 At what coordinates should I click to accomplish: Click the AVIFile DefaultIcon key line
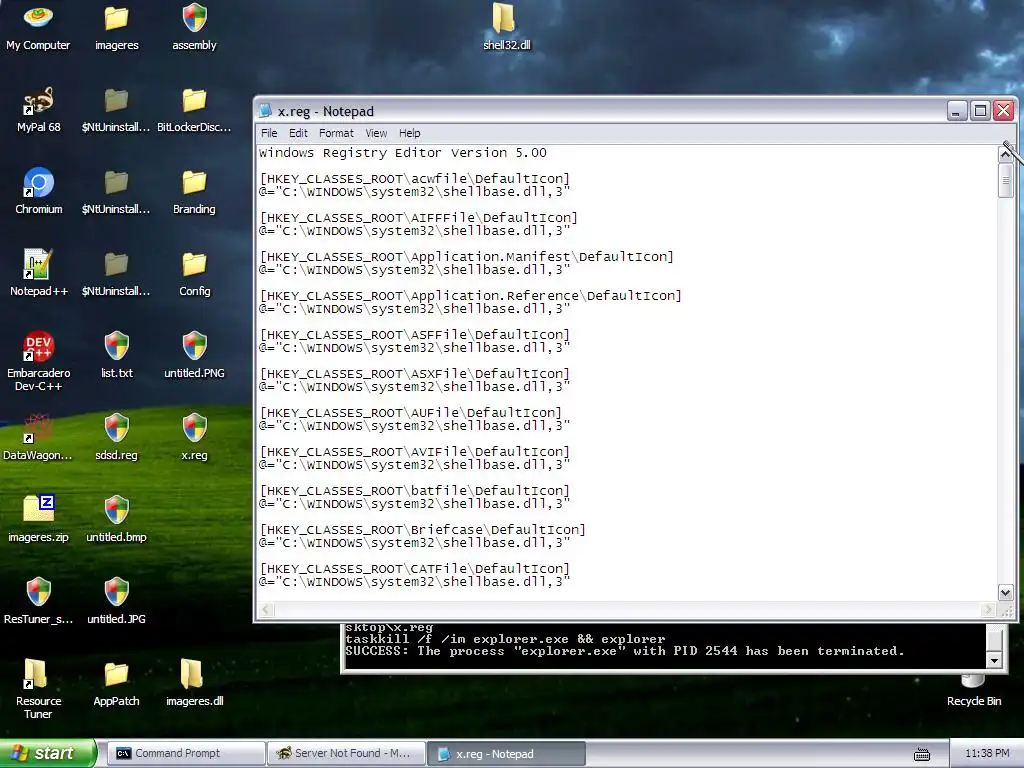coord(415,452)
